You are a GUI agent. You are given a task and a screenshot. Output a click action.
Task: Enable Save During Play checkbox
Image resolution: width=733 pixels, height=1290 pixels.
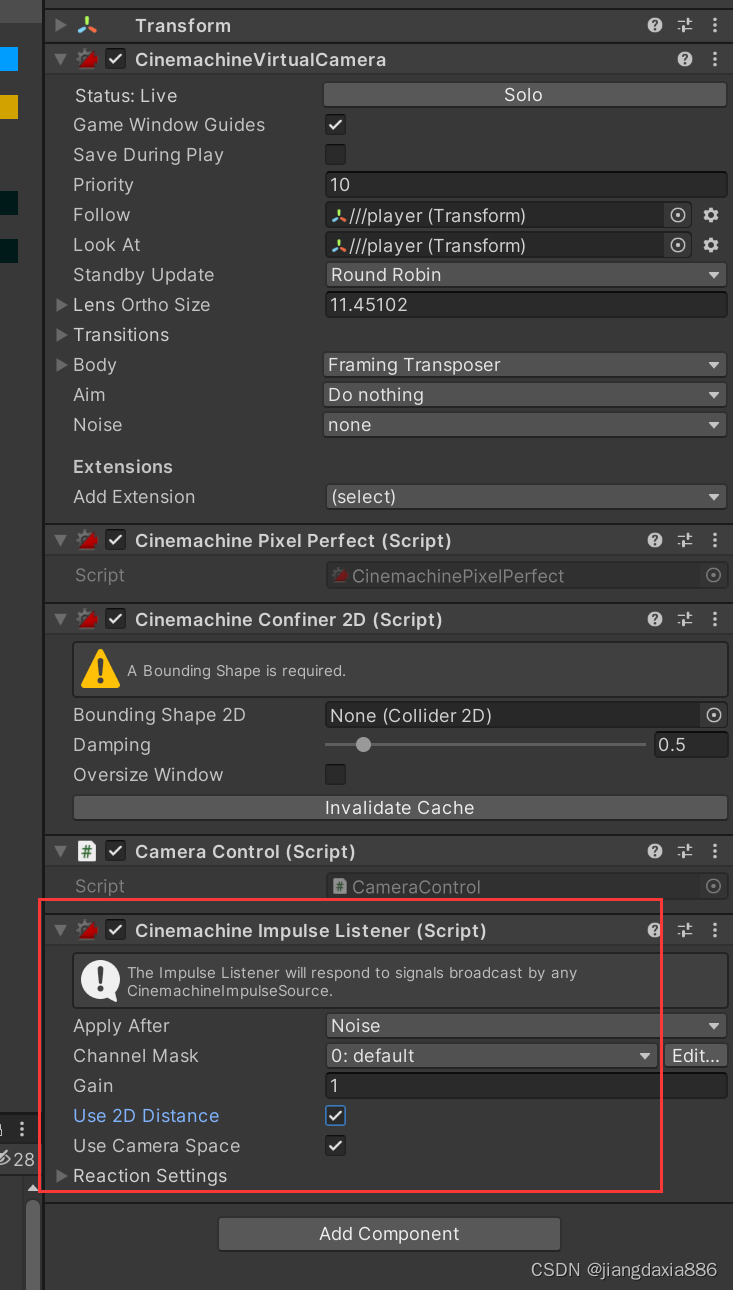click(x=336, y=155)
